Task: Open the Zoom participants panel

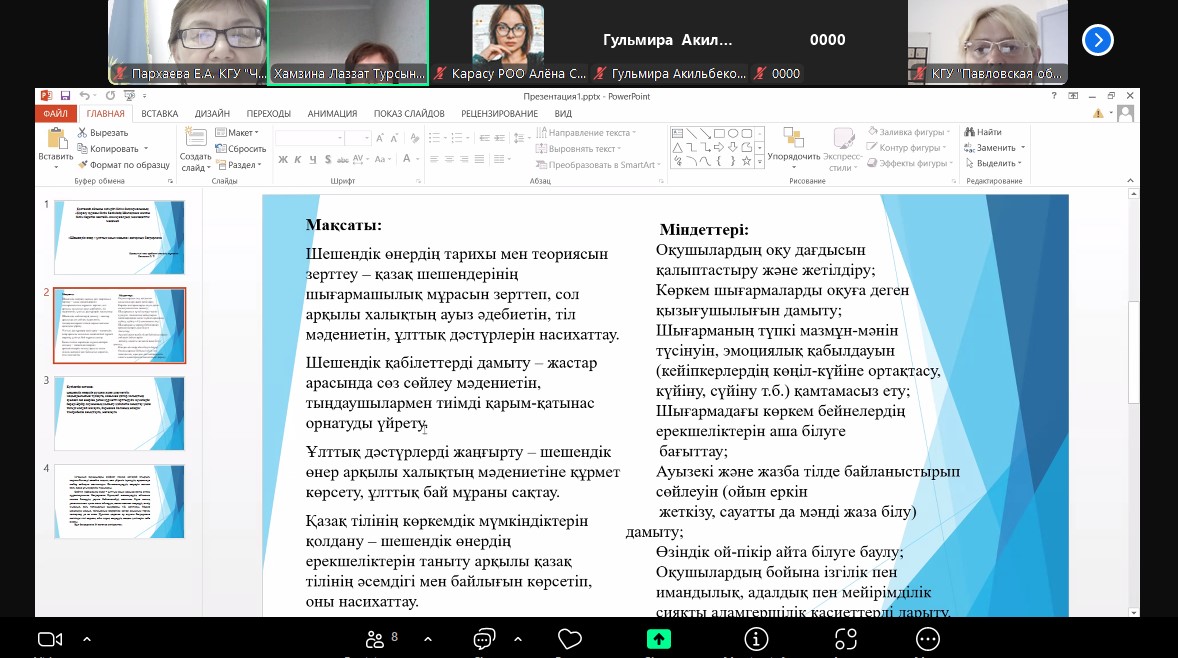Action: (x=377, y=639)
